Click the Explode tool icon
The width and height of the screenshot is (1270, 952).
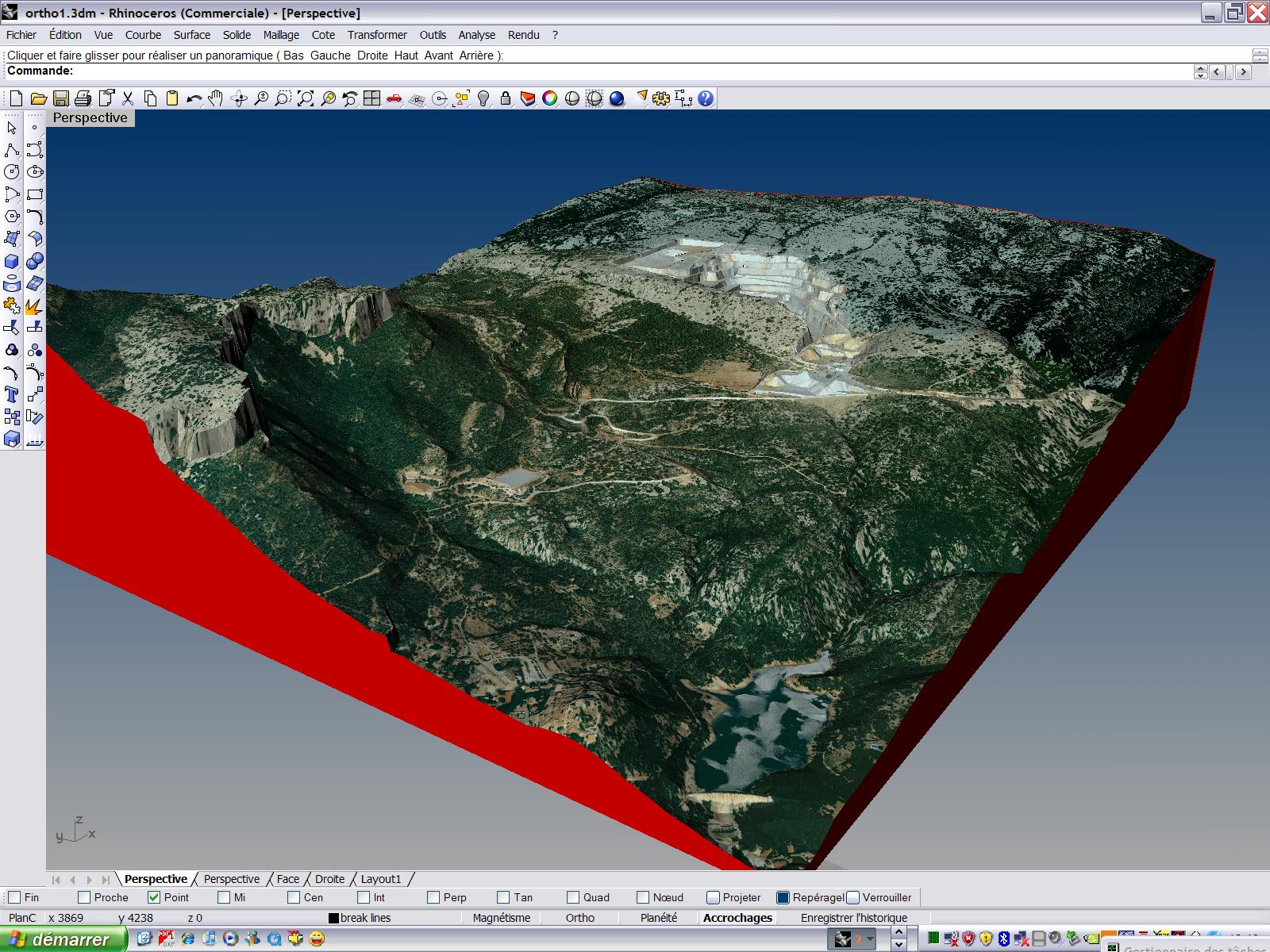34,306
